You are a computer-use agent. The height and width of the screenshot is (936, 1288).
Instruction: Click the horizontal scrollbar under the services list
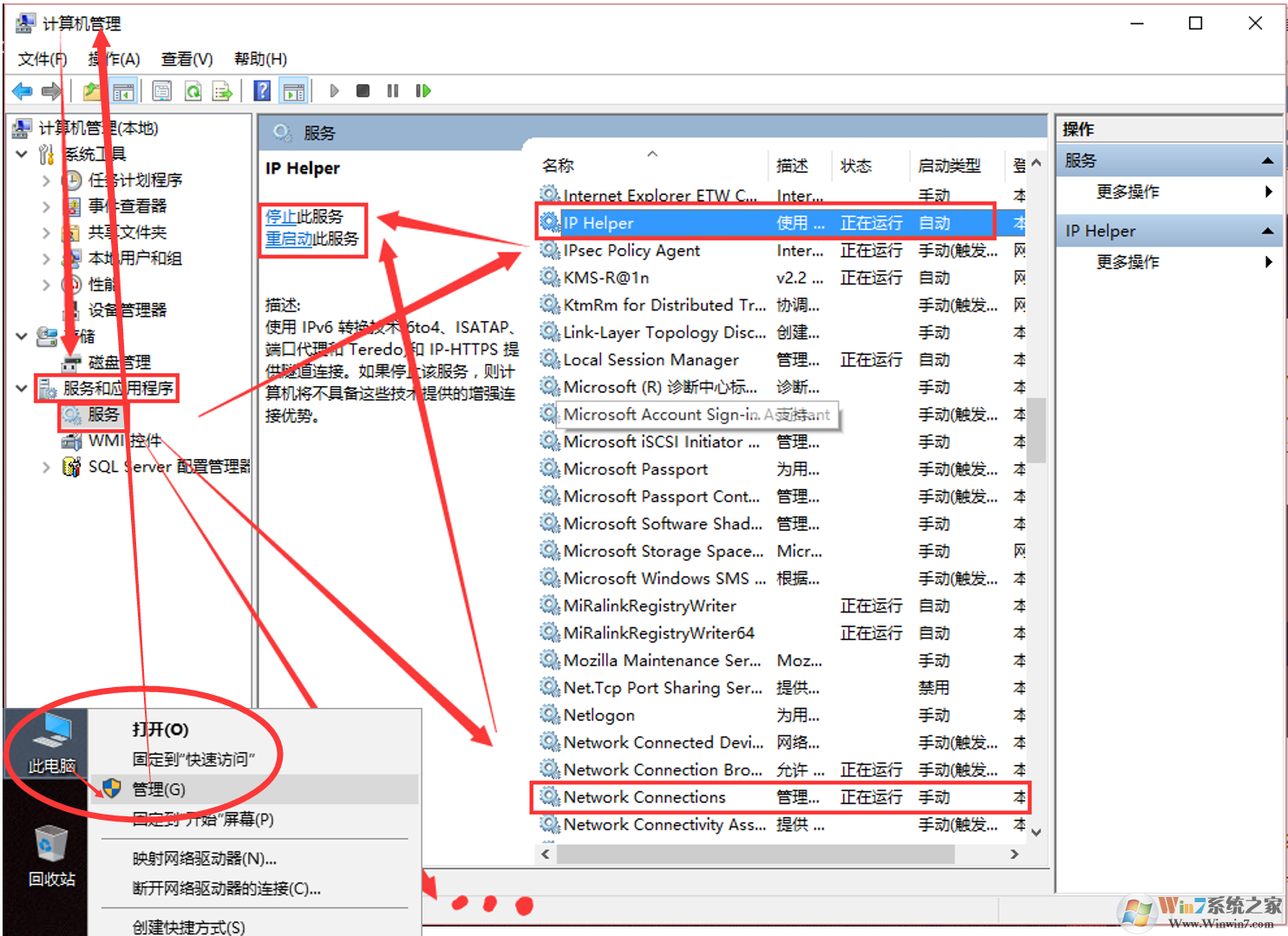[x=755, y=854]
